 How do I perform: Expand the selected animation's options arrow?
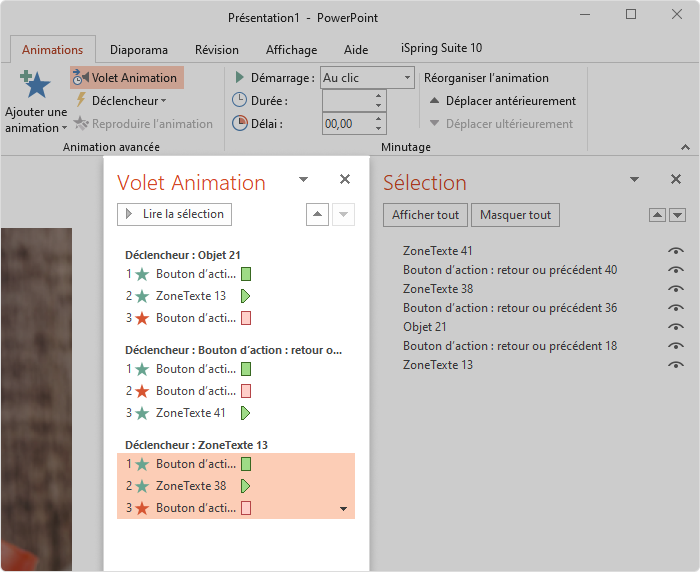[343, 509]
